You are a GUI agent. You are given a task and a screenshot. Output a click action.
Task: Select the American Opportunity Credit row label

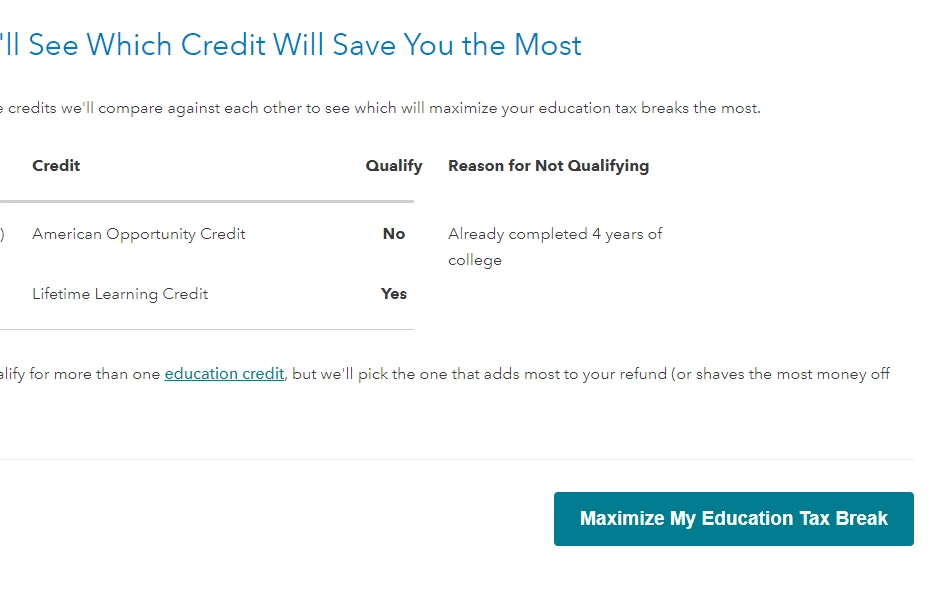139,234
